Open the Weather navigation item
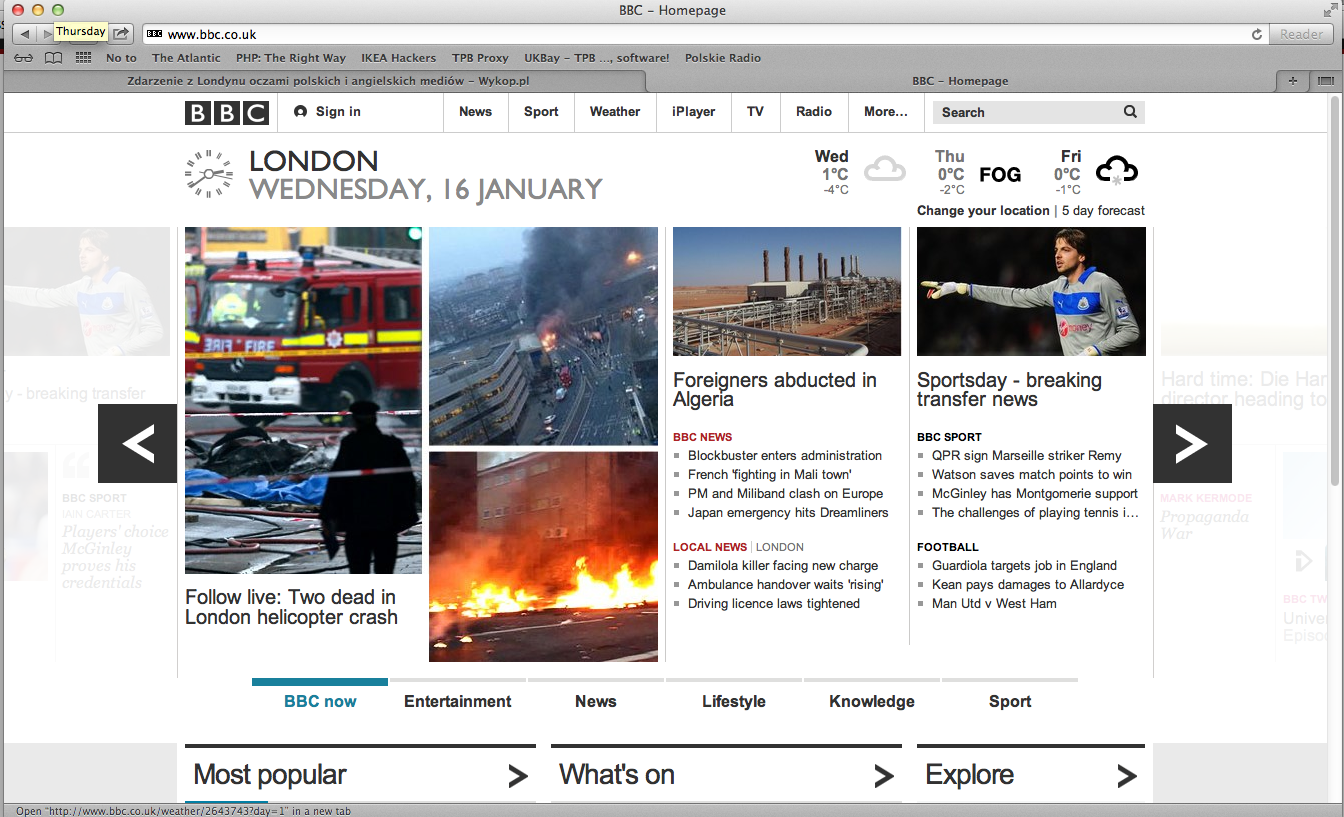This screenshot has height=817, width=1344. tap(615, 112)
